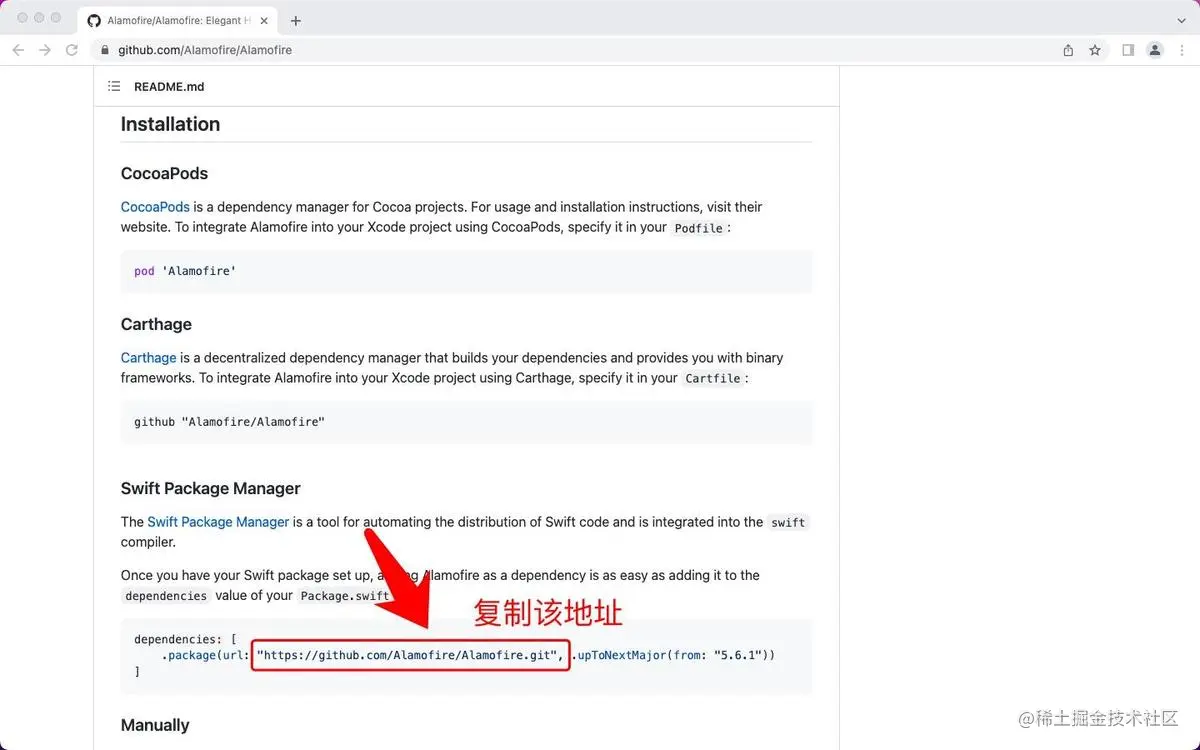Click the "dependencies" inline code label
The height and width of the screenshot is (750, 1200).
tap(166, 596)
